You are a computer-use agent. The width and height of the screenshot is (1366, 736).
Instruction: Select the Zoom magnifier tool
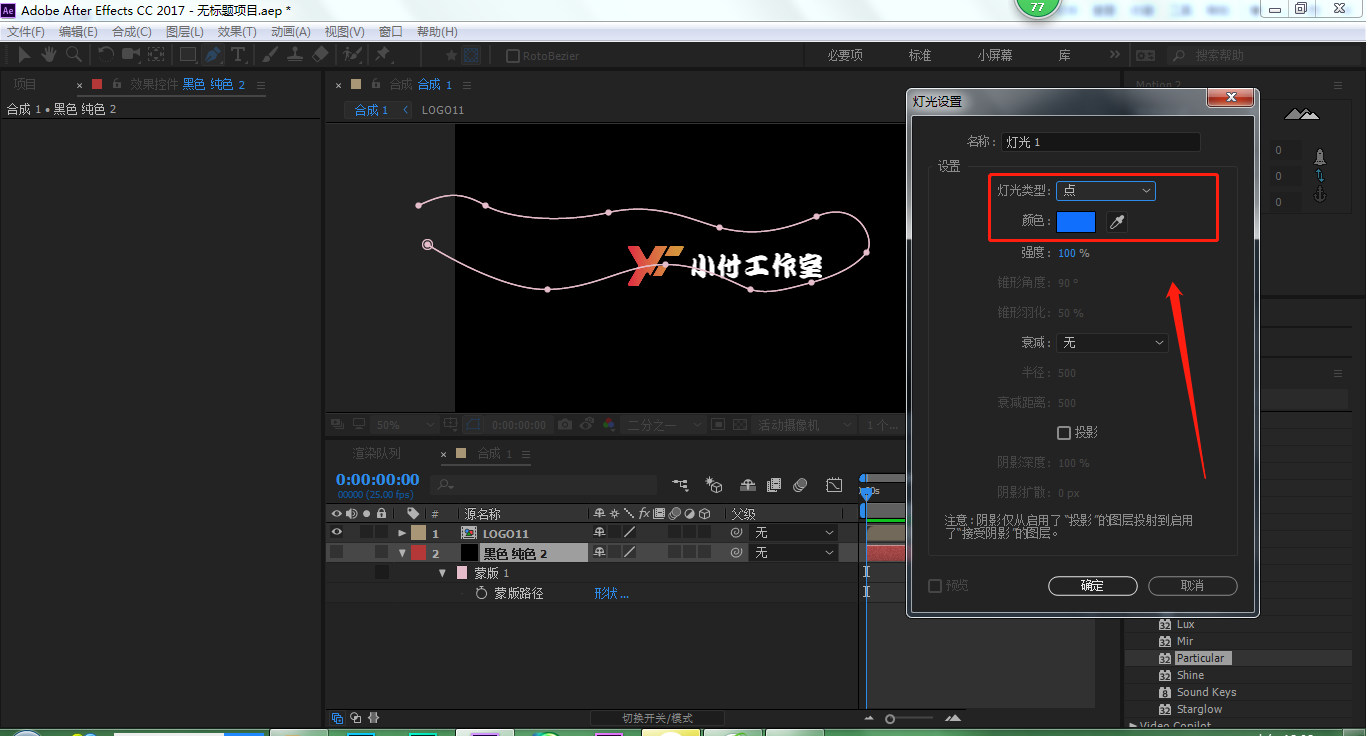73,55
